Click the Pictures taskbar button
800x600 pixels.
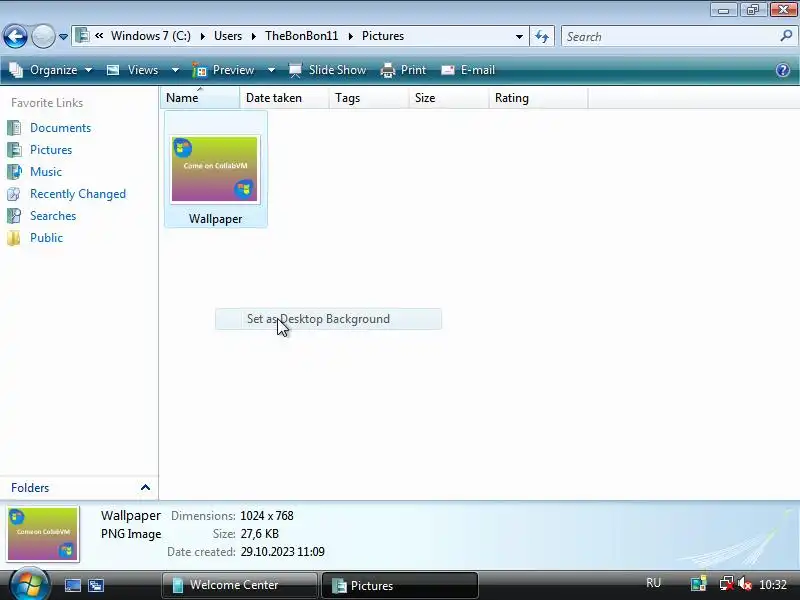399,585
